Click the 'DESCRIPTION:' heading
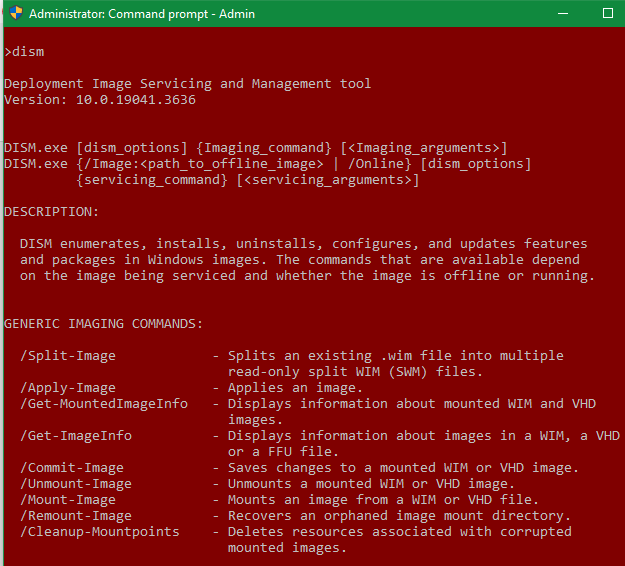This screenshot has width=625, height=566. click(51, 212)
